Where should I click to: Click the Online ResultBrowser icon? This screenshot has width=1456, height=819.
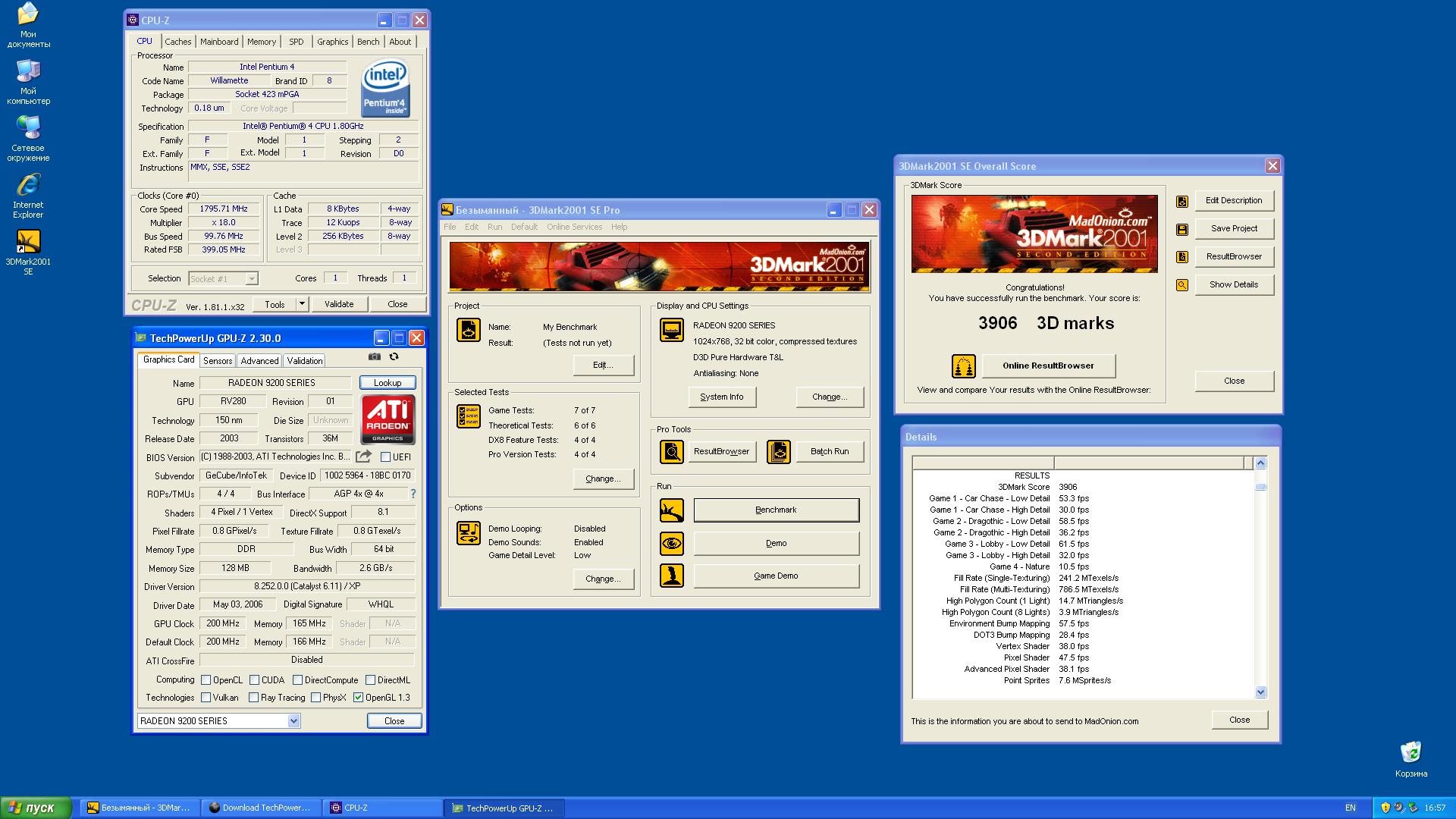(963, 366)
